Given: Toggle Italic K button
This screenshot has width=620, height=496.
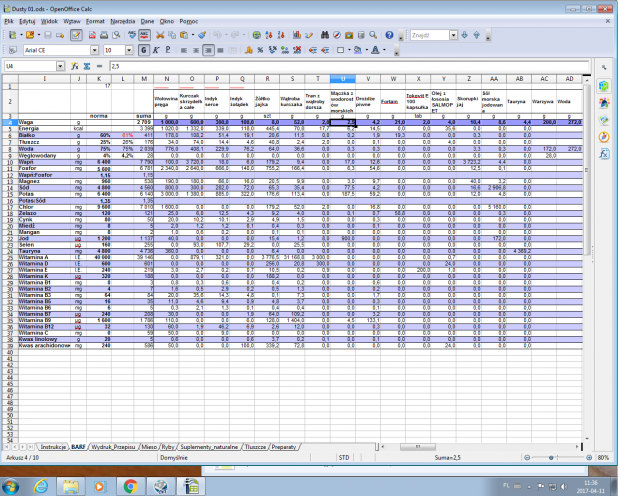Looking at the screenshot, I should point(156,50).
